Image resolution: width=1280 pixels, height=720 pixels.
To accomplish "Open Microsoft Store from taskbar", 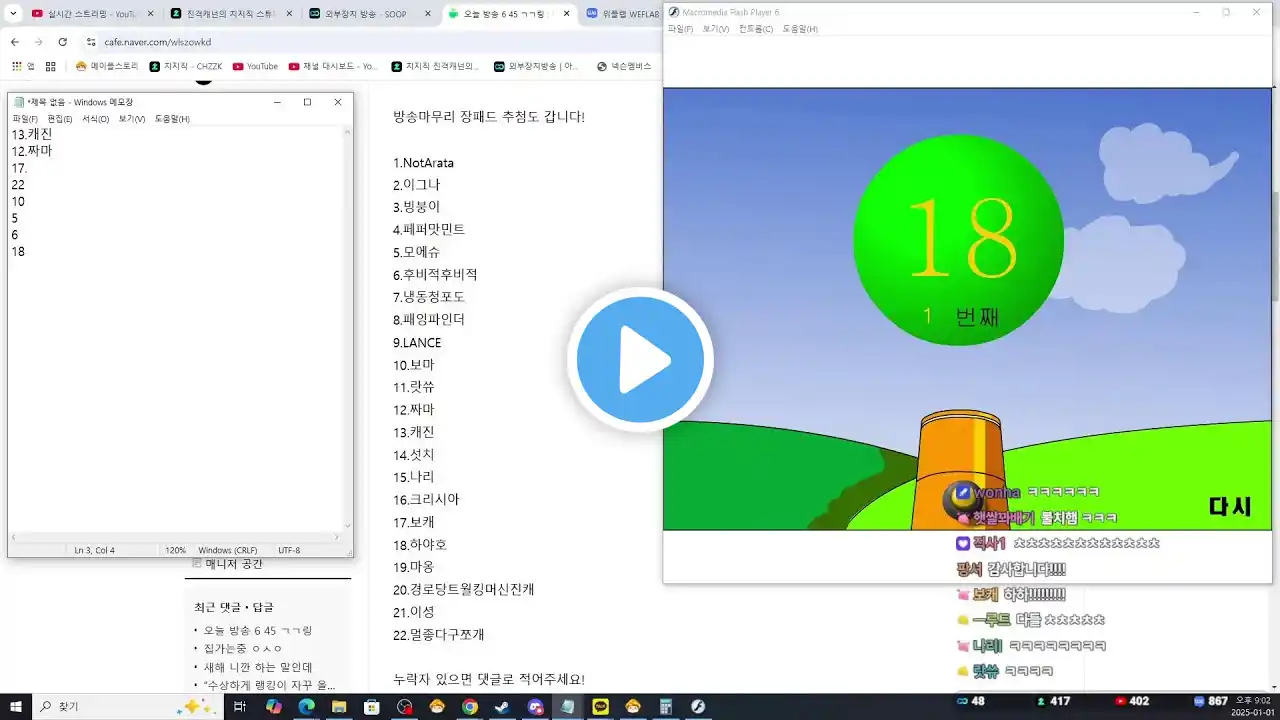I will pos(372,706).
